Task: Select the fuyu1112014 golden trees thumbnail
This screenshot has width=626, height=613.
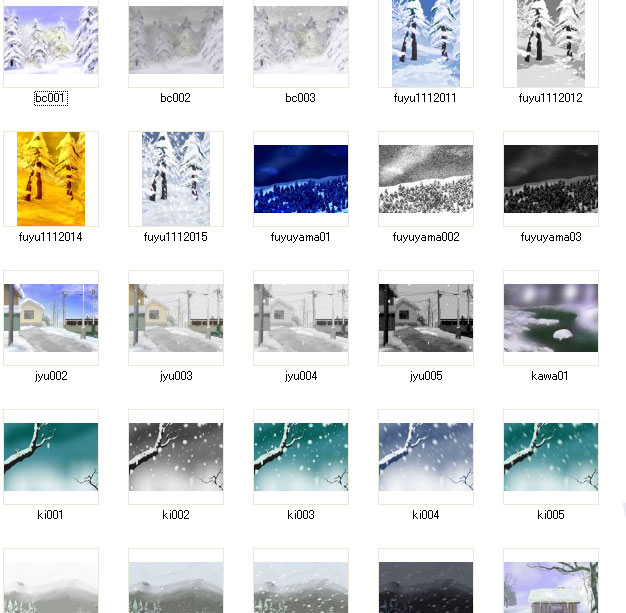Action: 51,179
